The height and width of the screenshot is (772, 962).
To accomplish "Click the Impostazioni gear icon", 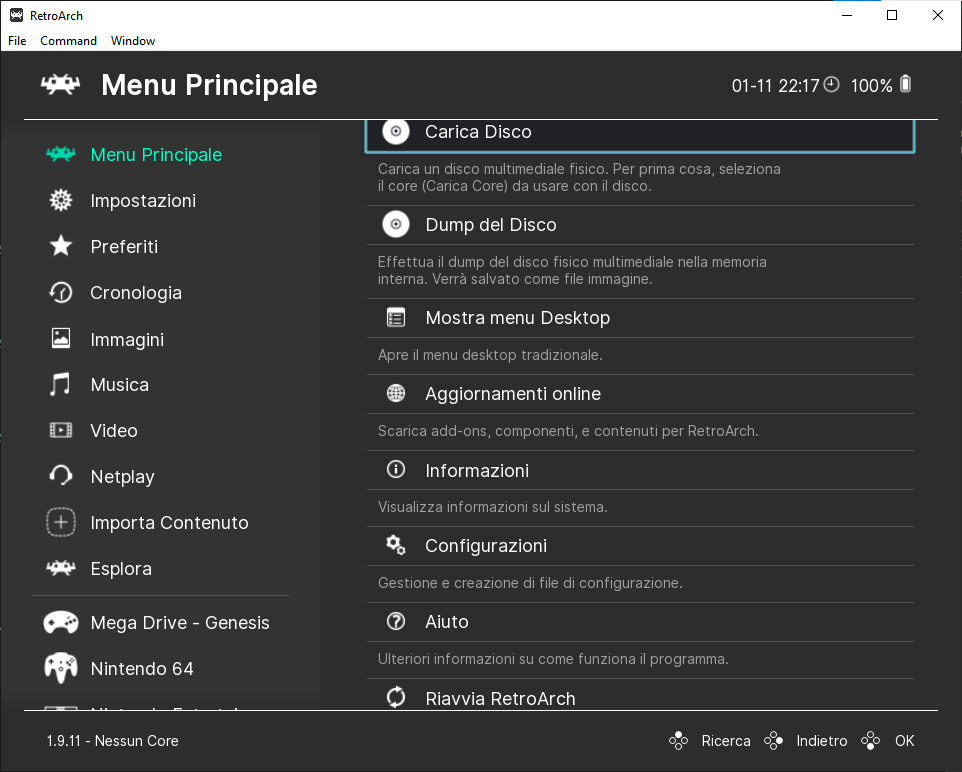I will click(61, 200).
